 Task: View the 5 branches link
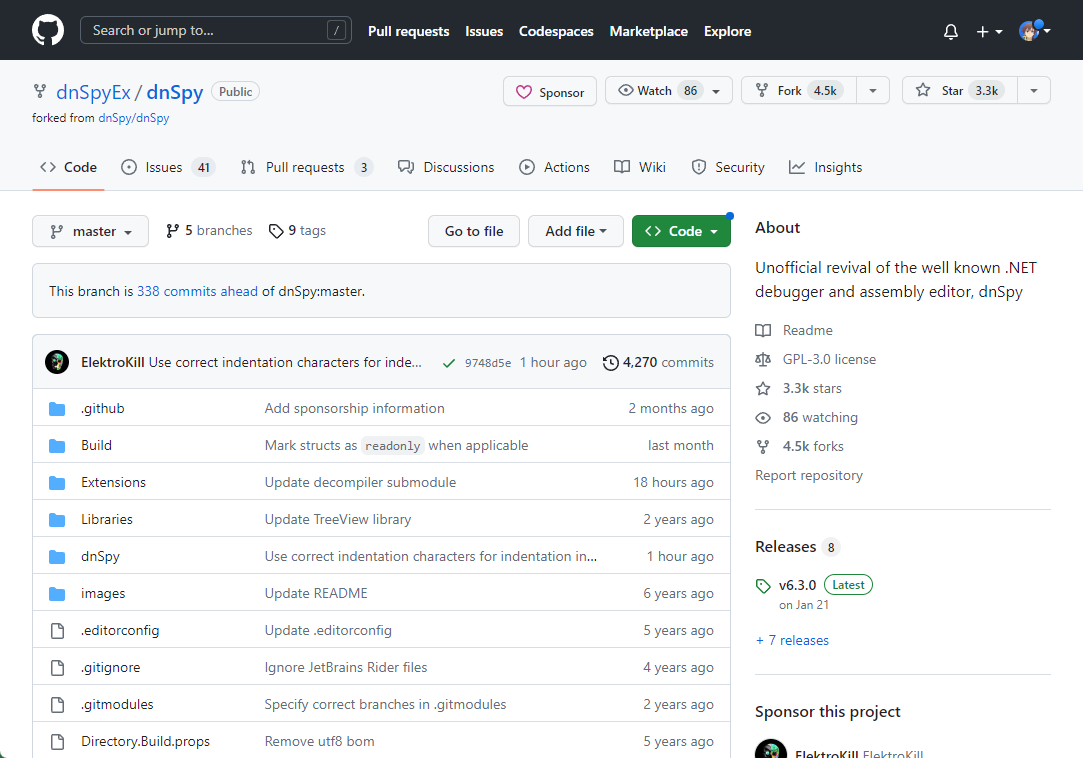[209, 231]
